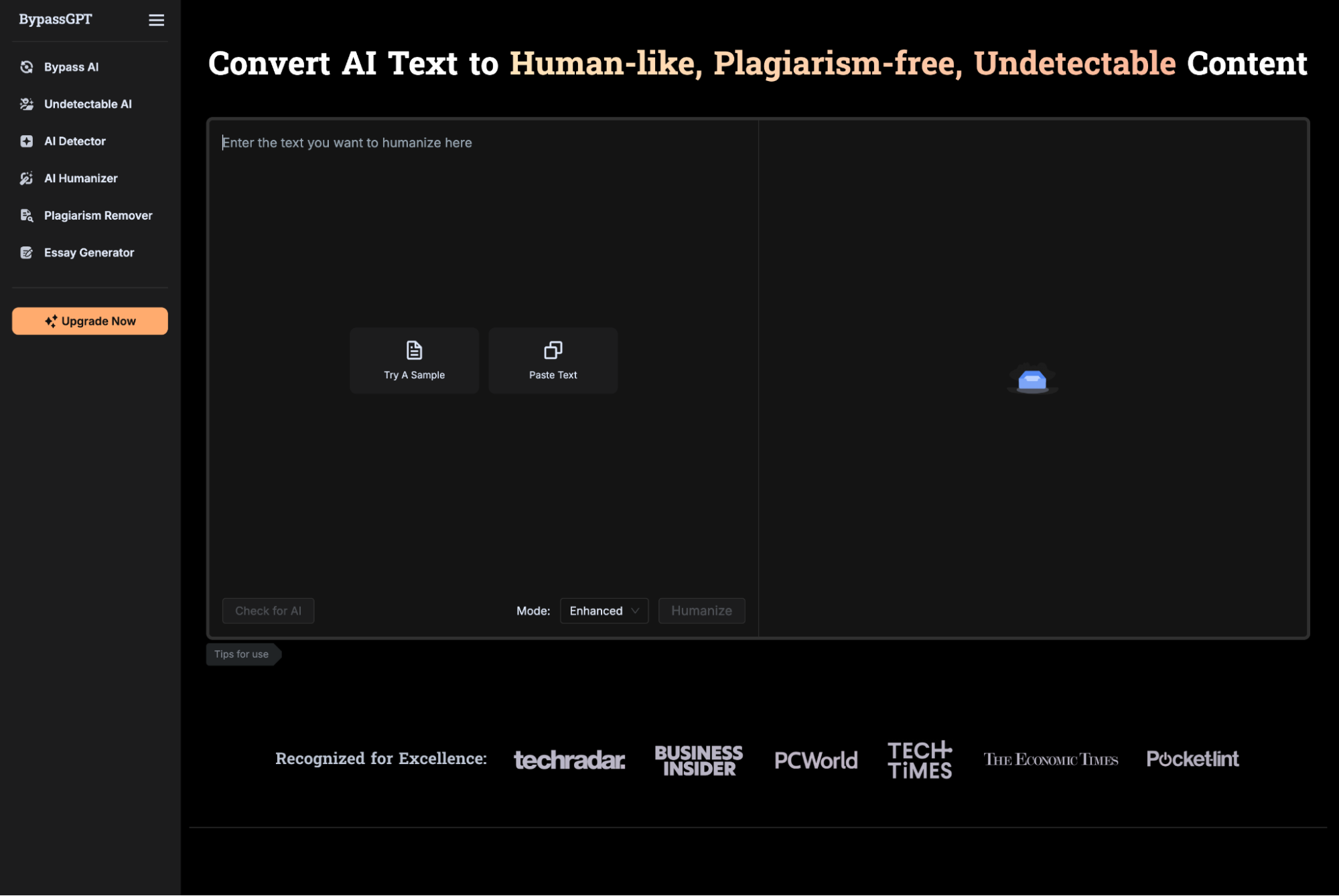1339x896 pixels.
Task: Click the clipboard icon on Paste Text
Action: point(553,350)
